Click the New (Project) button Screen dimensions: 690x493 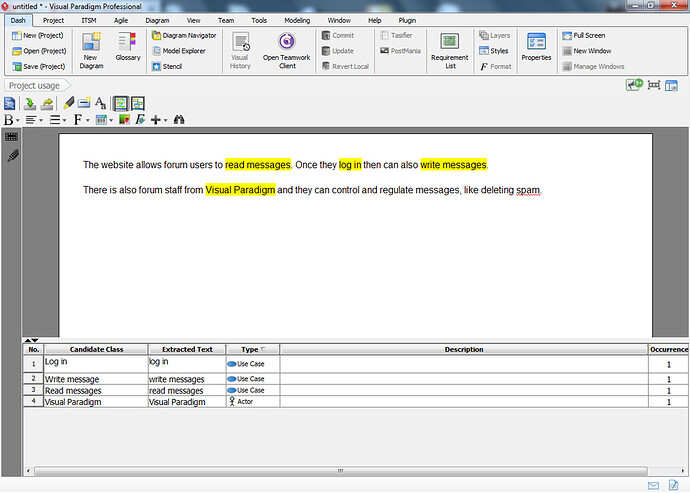[37, 36]
